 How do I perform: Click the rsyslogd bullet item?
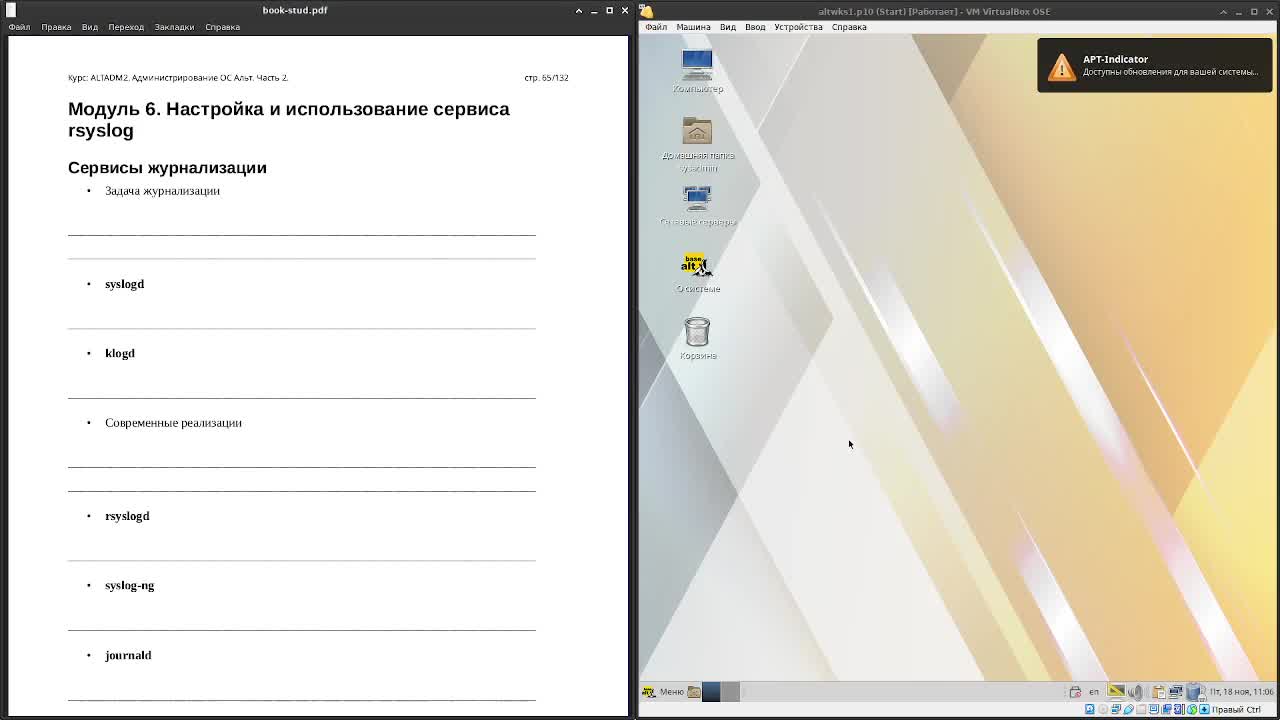pyautogui.click(x=127, y=516)
